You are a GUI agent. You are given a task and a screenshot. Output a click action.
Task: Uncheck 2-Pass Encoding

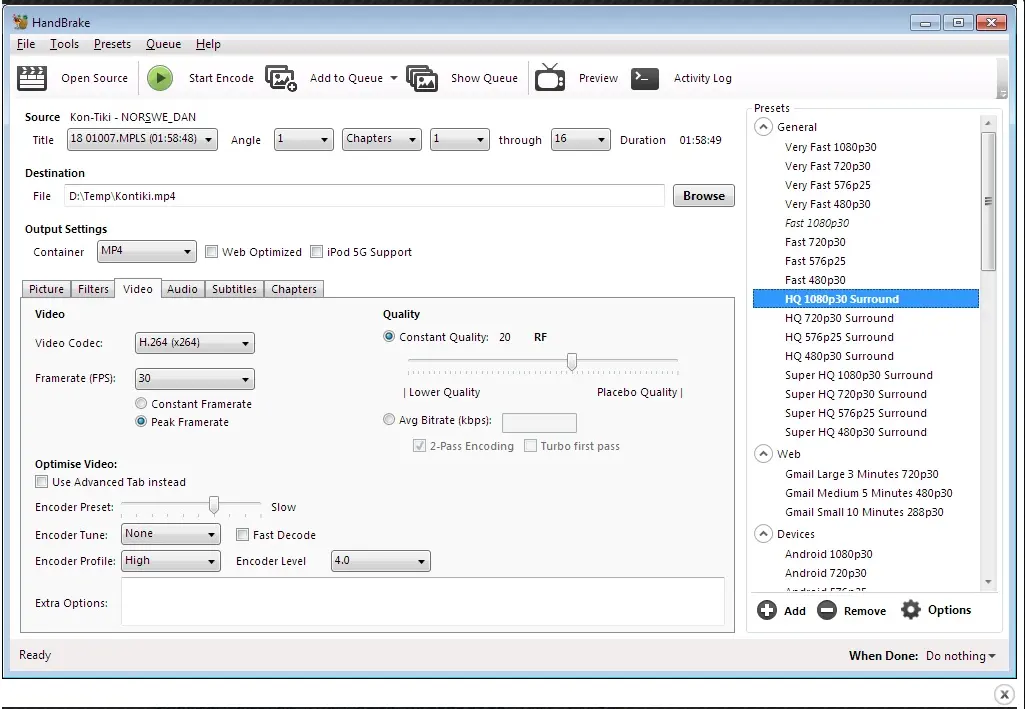[418, 446]
